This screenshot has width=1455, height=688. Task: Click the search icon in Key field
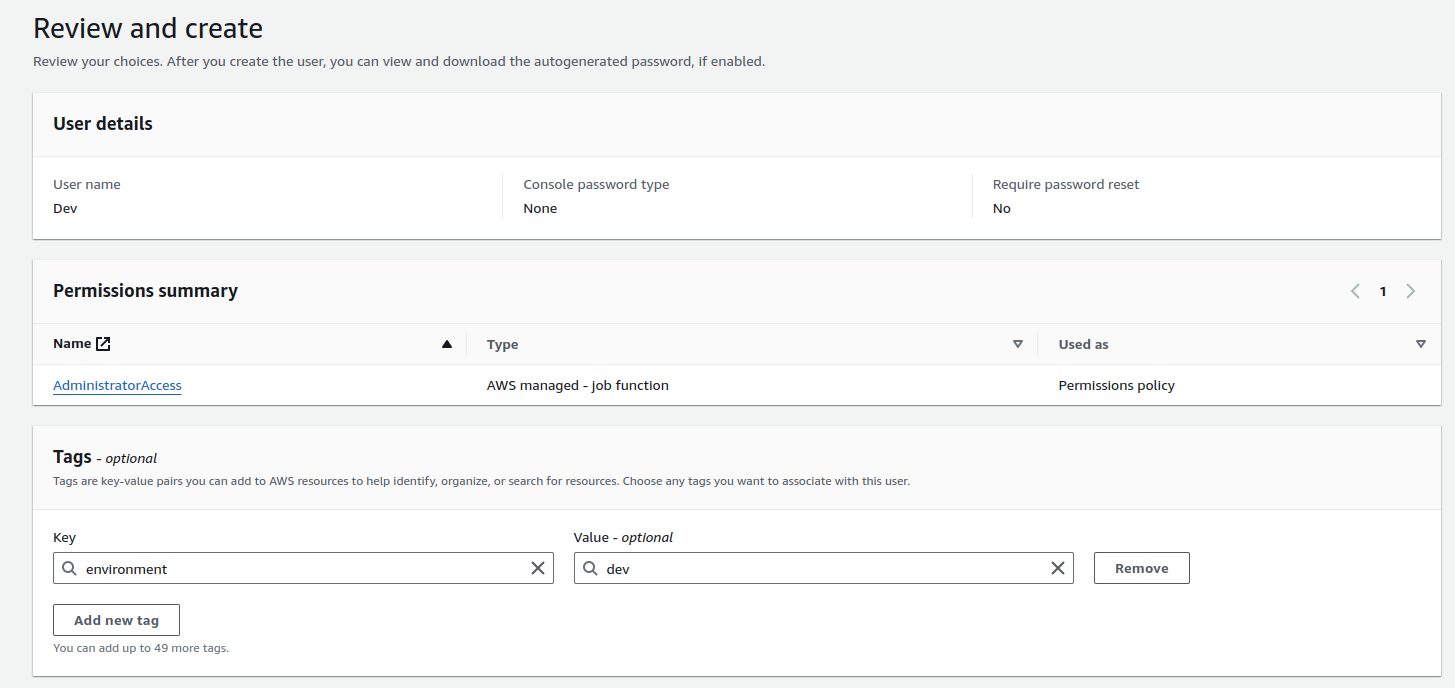(69, 568)
